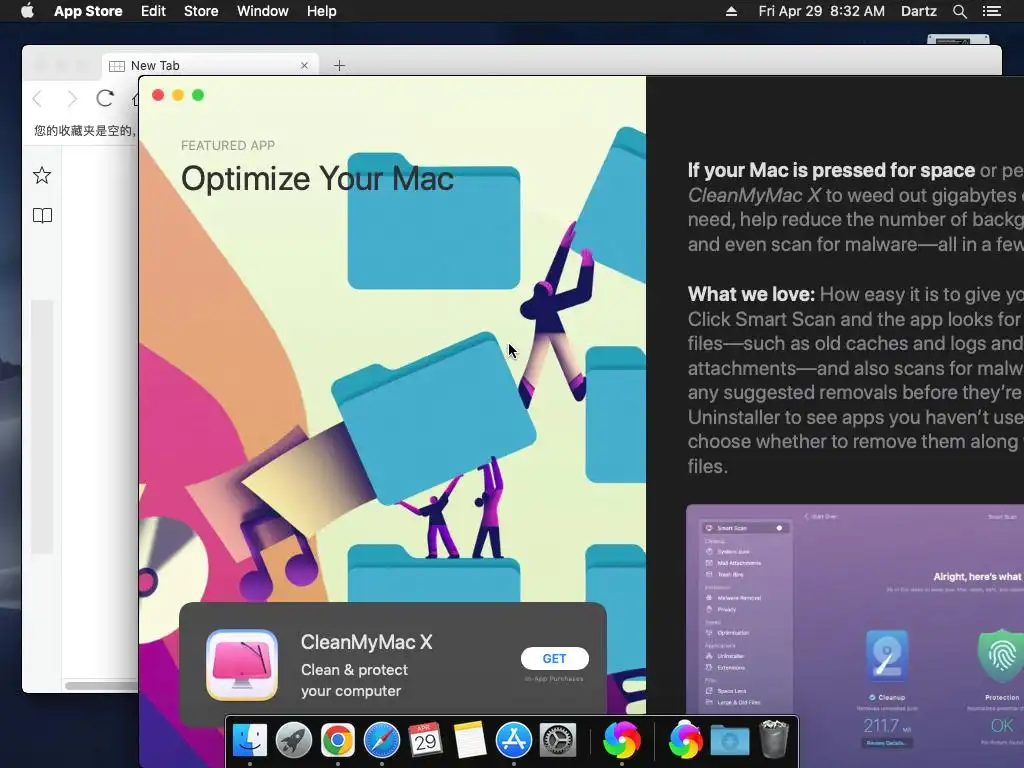Click the Dartz user name in menu bar
Image resolution: width=1024 pixels, height=768 pixels.
pos(918,11)
